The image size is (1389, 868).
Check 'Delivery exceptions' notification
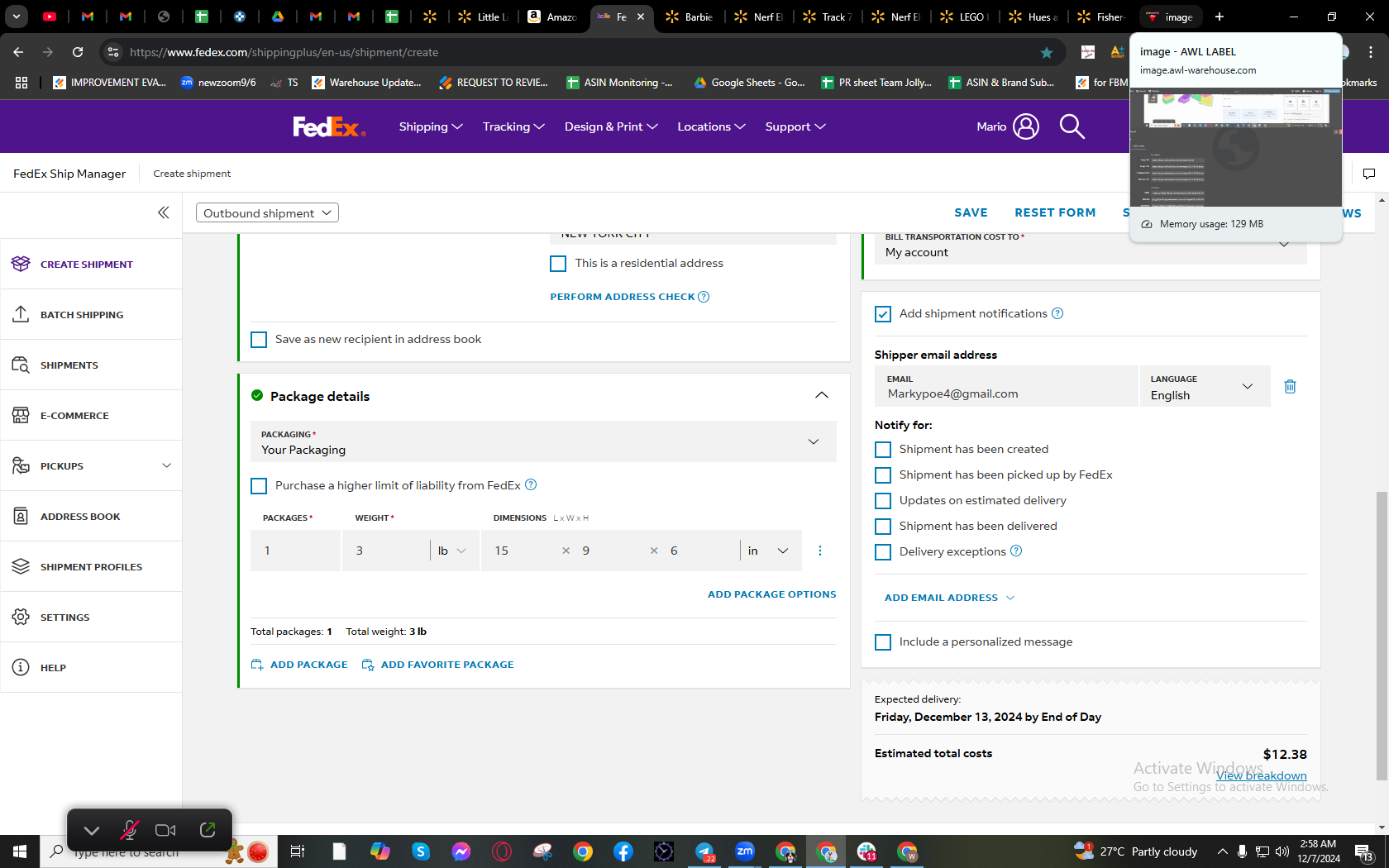(x=883, y=552)
